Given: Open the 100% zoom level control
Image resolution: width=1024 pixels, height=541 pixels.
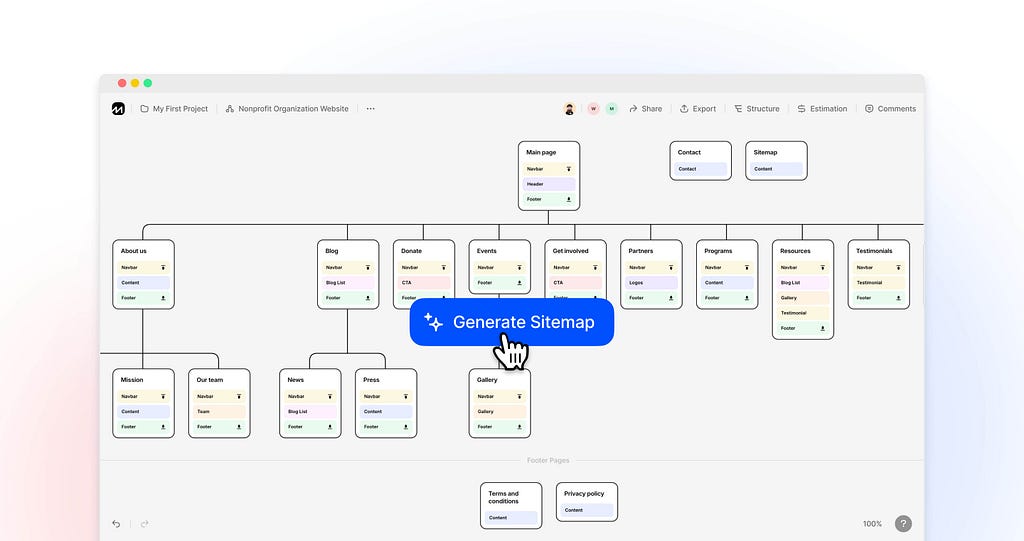Looking at the screenshot, I should point(872,524).
